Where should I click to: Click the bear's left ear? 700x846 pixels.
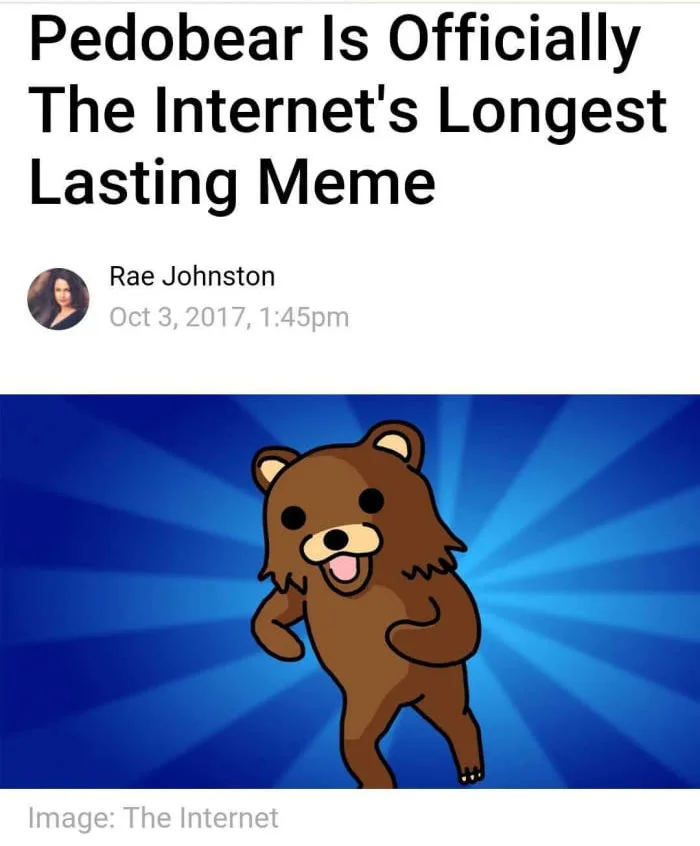pyautogui.click(x=274, y=468)
